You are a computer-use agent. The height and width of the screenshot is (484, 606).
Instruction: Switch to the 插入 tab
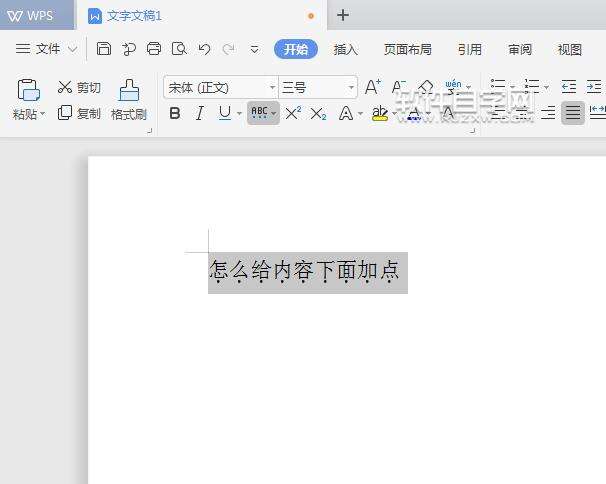[345, 49]
